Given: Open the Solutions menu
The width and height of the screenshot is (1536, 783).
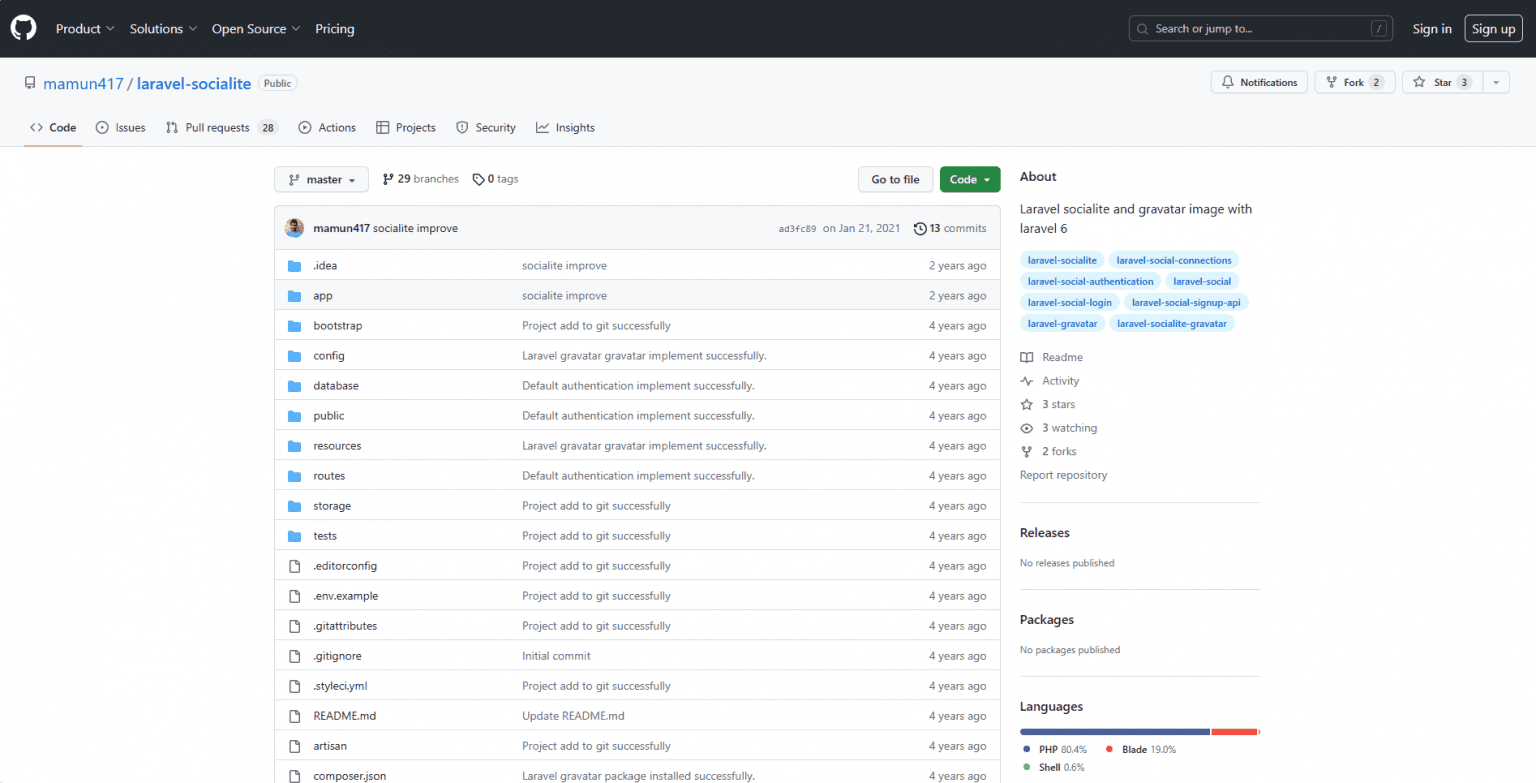Looking at the screenshot, I should [157, 28].
